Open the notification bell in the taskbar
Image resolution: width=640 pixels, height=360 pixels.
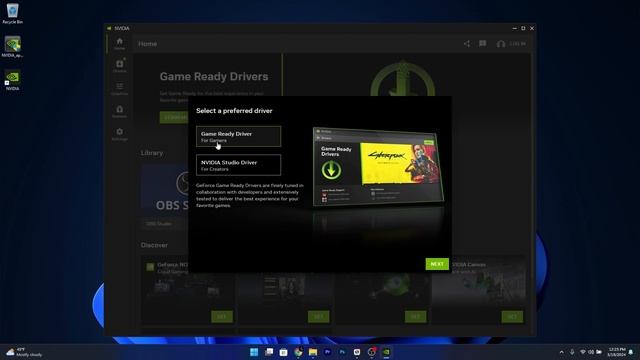click(x=631, y=352)
